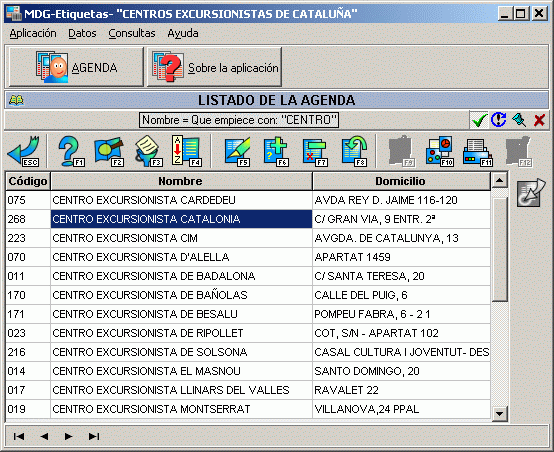
Task: Click Sobre la aplicación button
Action: pos(214,67)
